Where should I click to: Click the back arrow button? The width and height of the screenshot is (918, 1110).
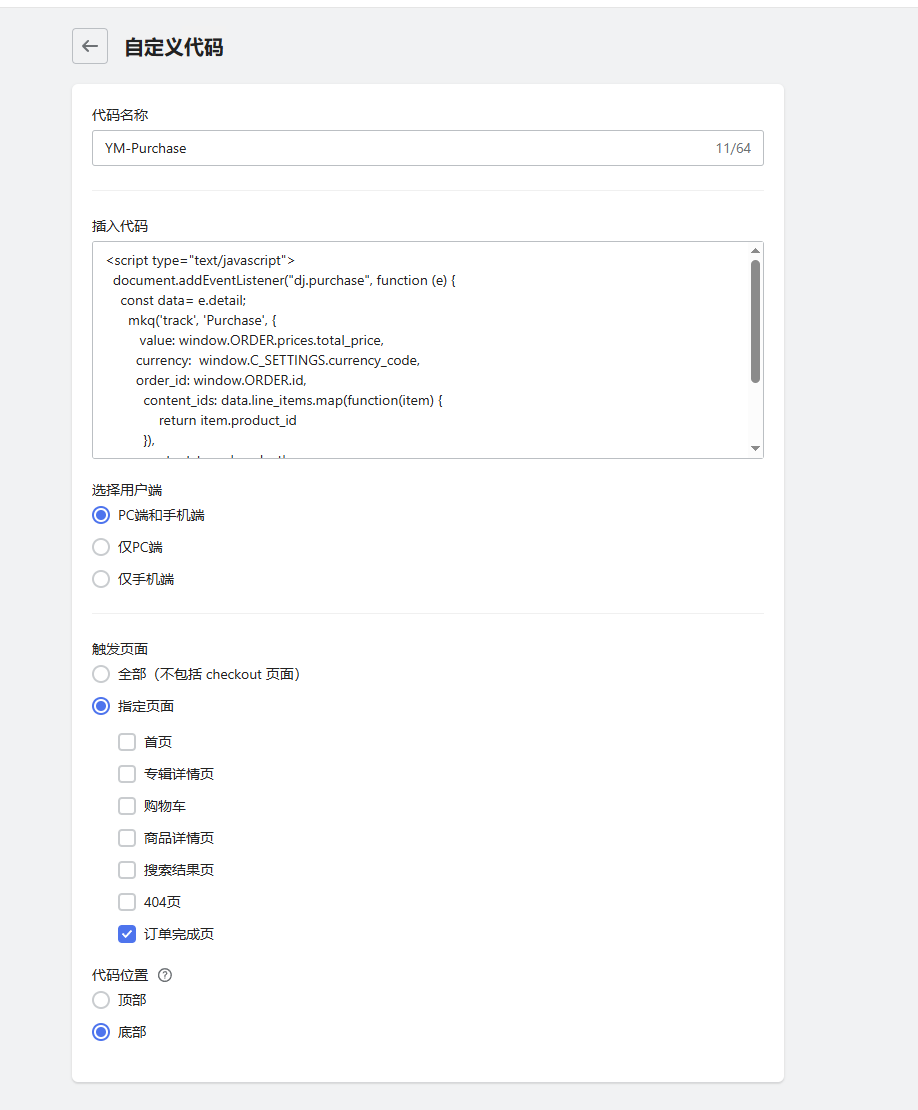point(90,46)
